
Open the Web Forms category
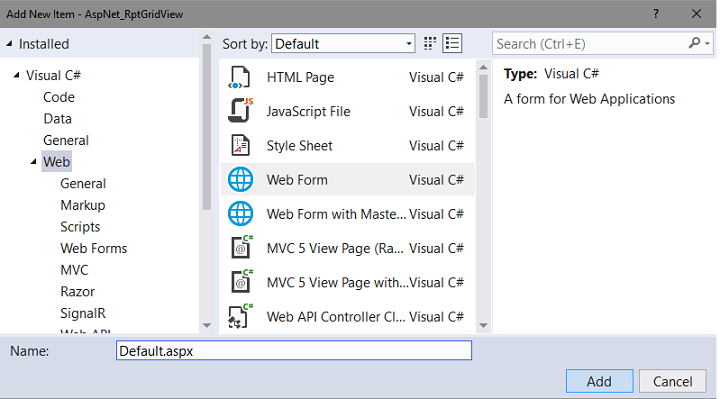click(x=94, y=248)
